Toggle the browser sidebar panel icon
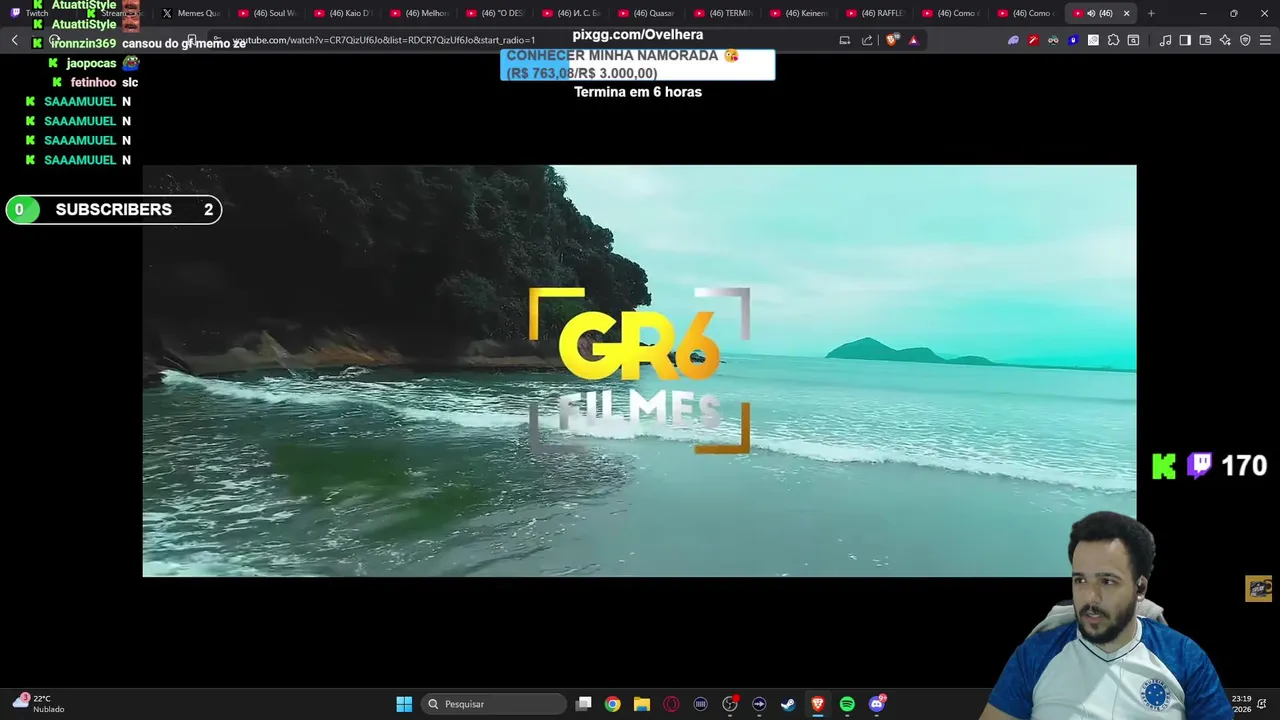Viewport: 1280px width, 720px height. pyautogui.click(x=1185, y=40)
